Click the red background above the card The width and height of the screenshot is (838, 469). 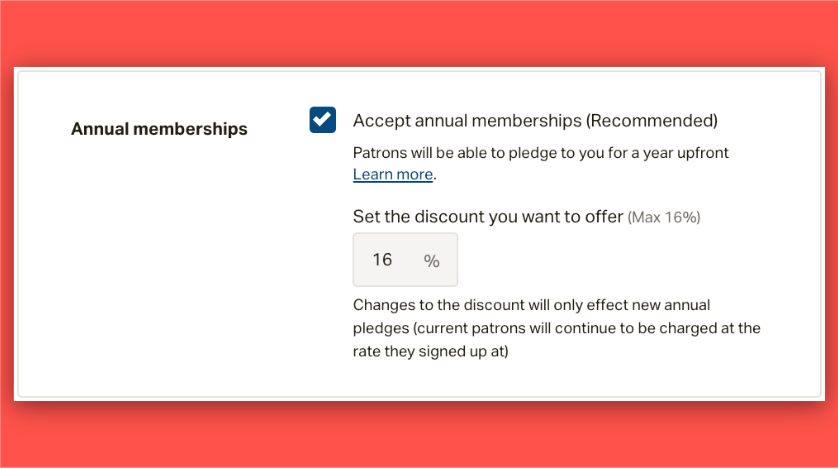(419, 32)
